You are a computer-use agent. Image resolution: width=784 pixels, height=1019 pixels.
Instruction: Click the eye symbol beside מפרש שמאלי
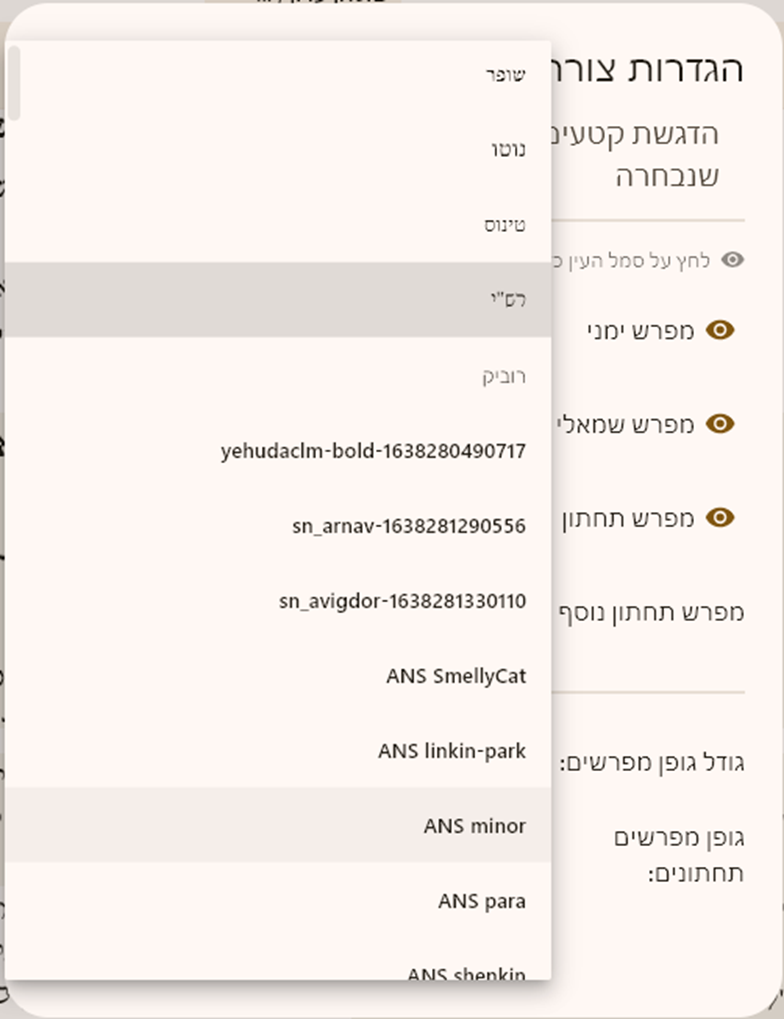point(722,424)
